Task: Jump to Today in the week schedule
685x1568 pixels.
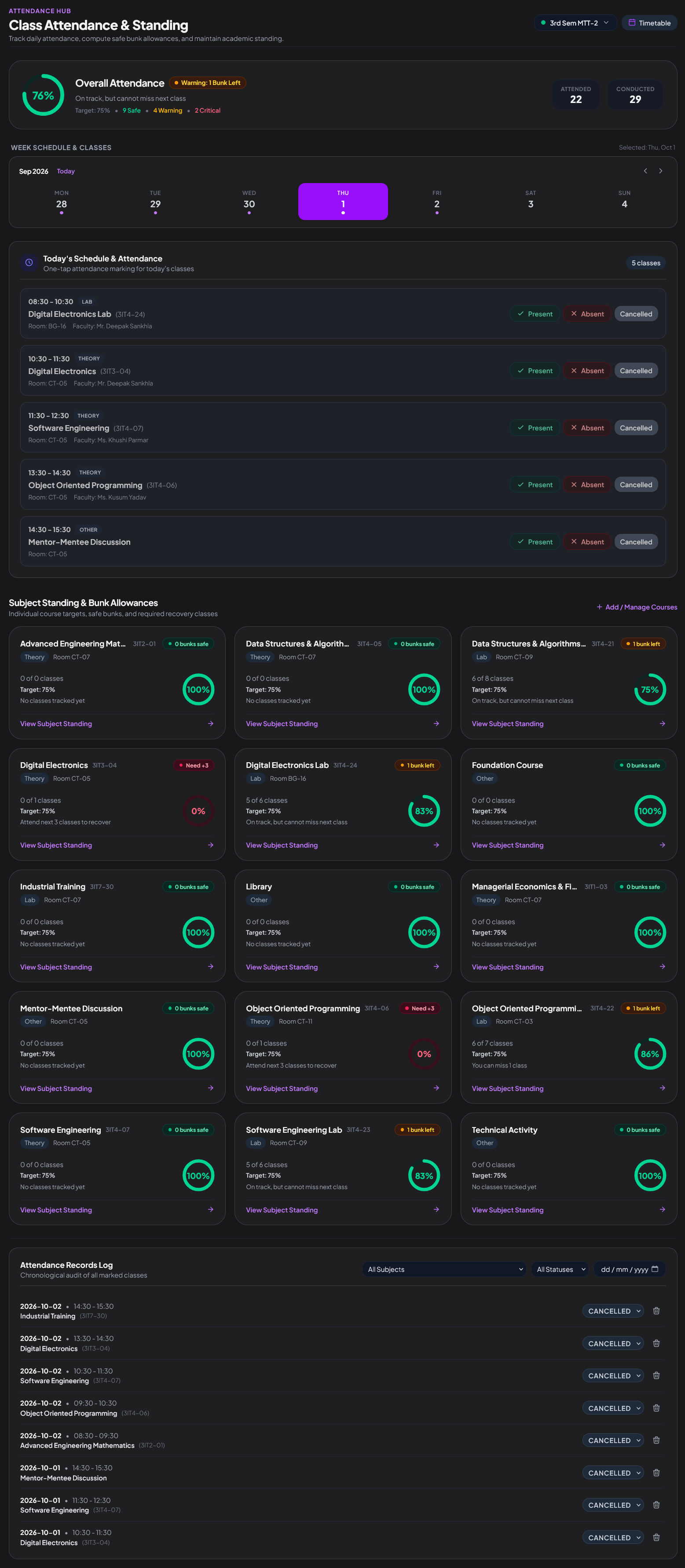Action: pyautogui.click(x=66, y=171)
